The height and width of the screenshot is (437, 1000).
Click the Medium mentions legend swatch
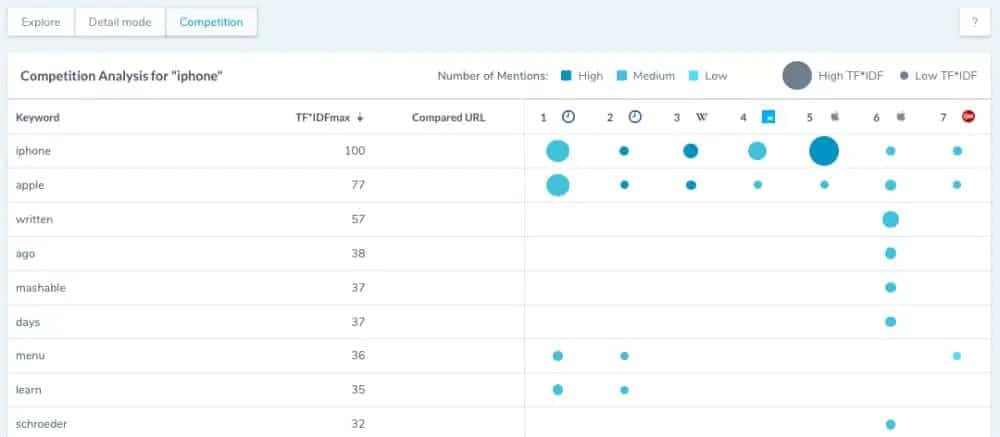coord(623,76)
